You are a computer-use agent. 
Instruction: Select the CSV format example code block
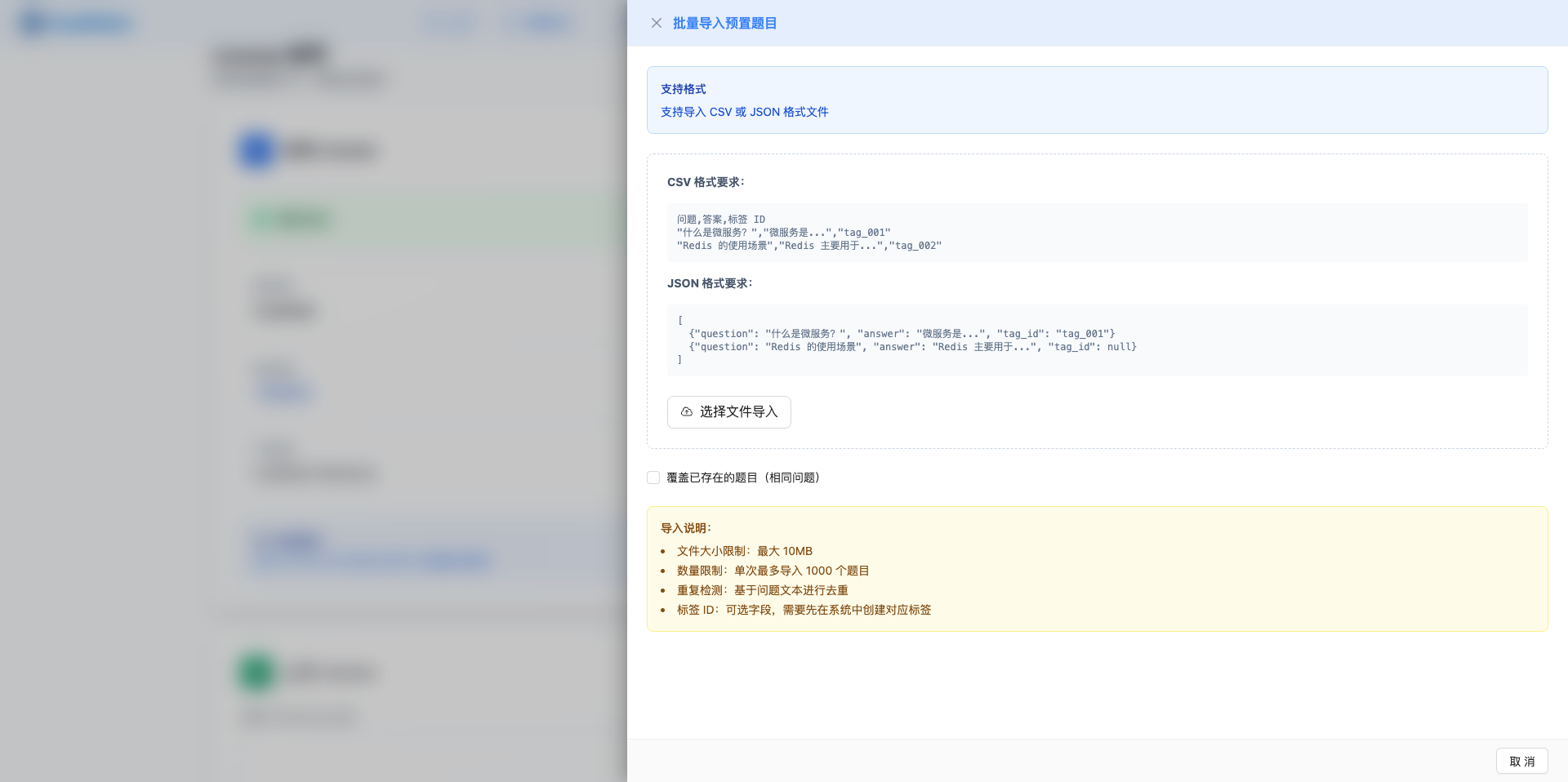pyautogui.click(x=1097, y=233)
